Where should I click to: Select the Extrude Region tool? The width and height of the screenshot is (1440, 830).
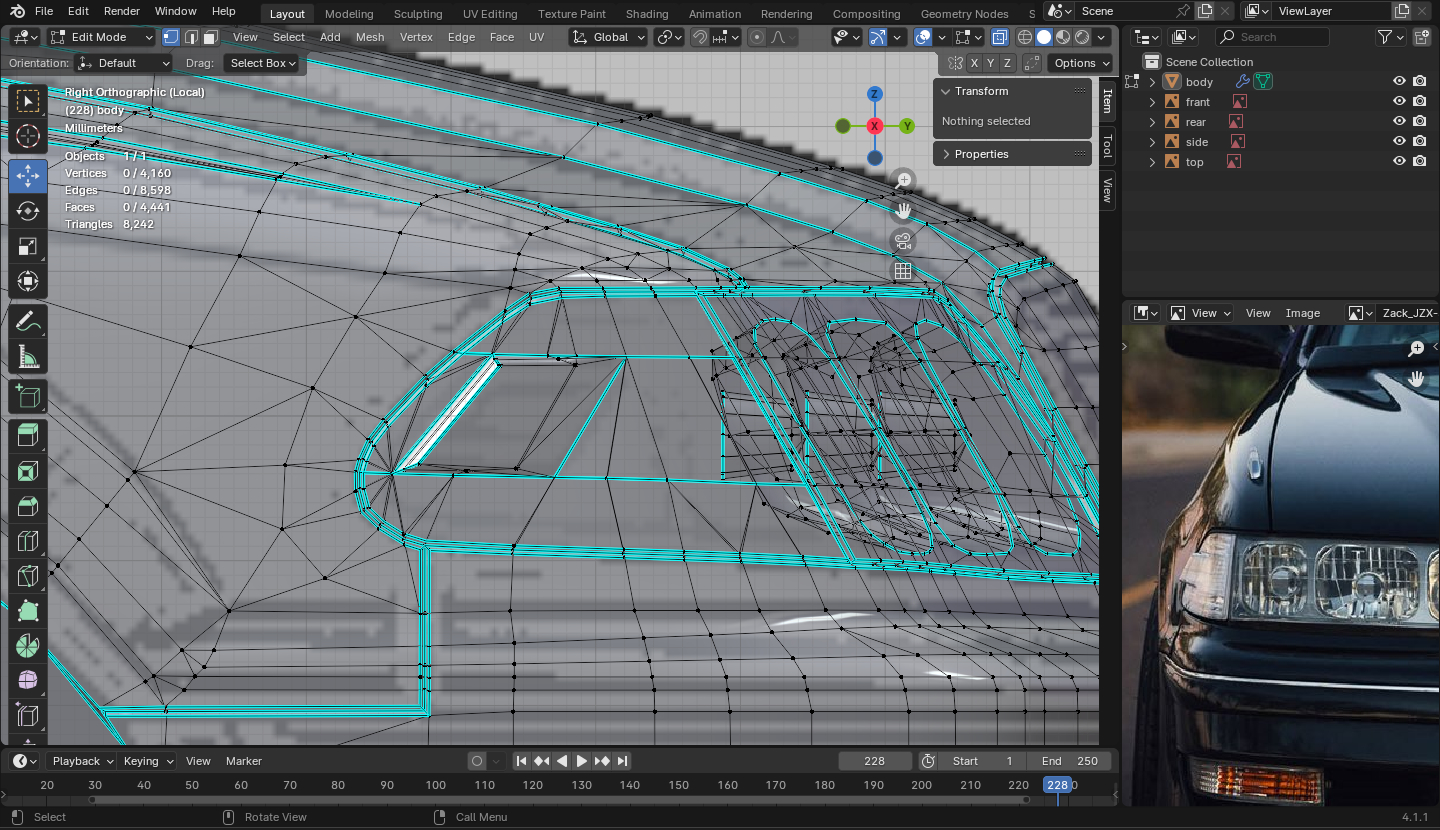[28, 436]
